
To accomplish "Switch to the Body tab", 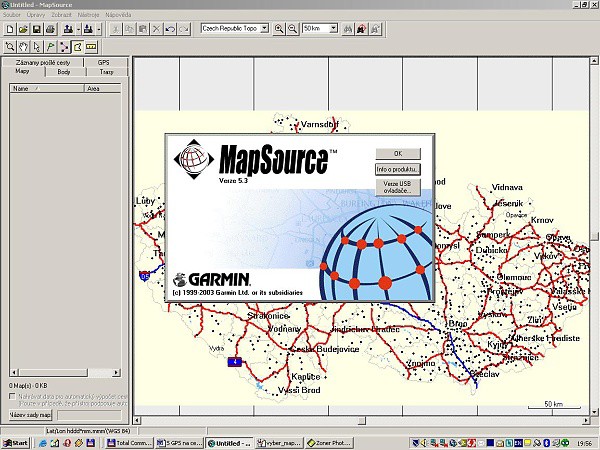I will pyautogui.click(x=64, y=72).
